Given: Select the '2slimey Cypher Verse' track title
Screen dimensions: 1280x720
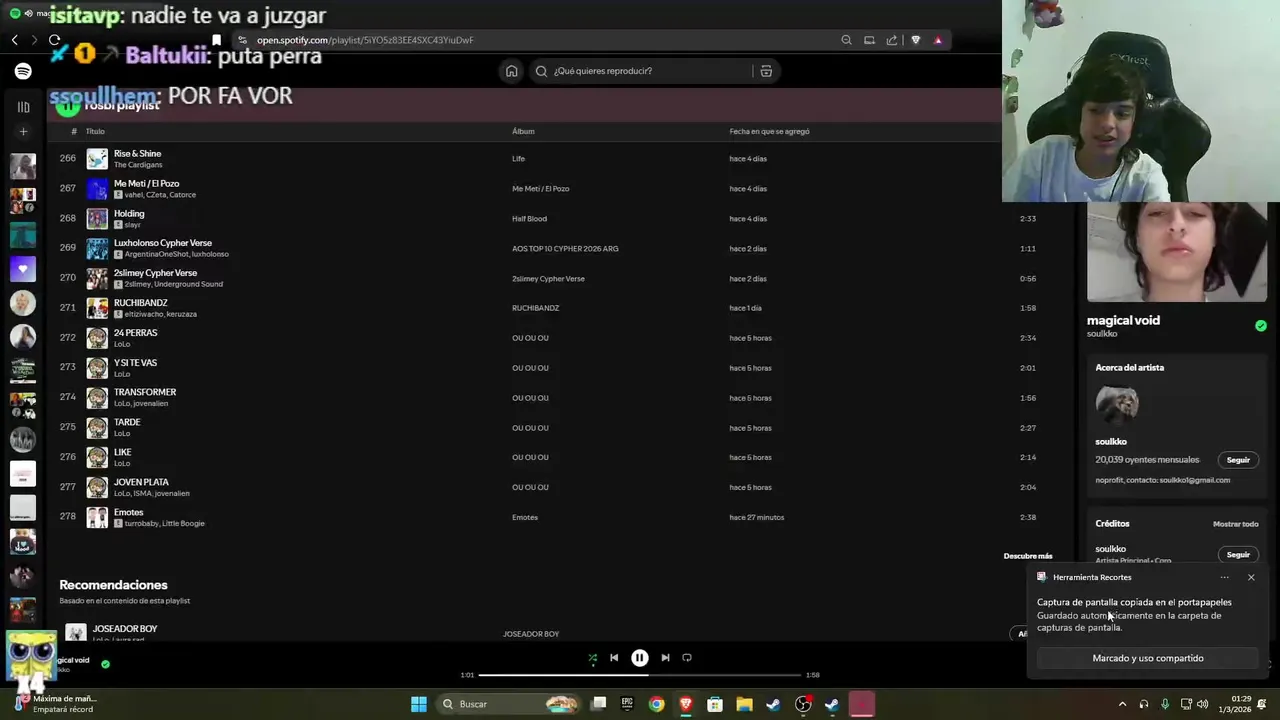Looking at the screenshot, I should point(155,273).
